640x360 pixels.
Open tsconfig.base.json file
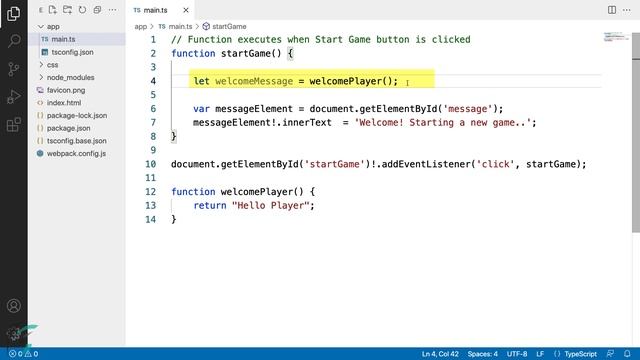pyautogui.click(x=77, y=141)
